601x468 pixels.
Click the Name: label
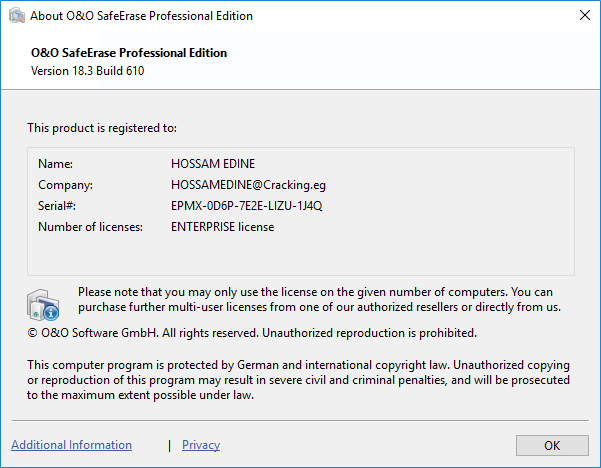(56, 164)
